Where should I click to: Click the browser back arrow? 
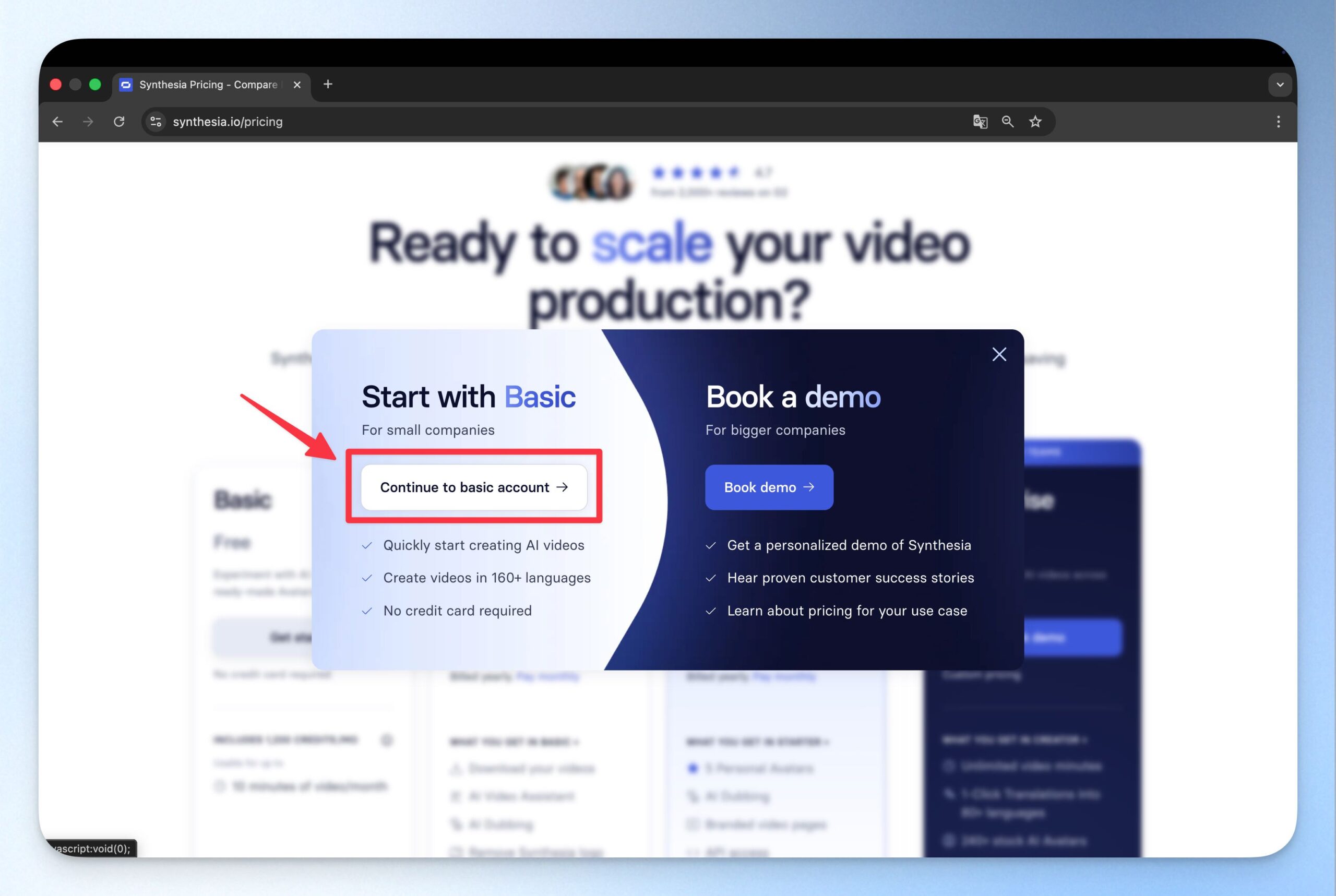[x=58, y=122]
